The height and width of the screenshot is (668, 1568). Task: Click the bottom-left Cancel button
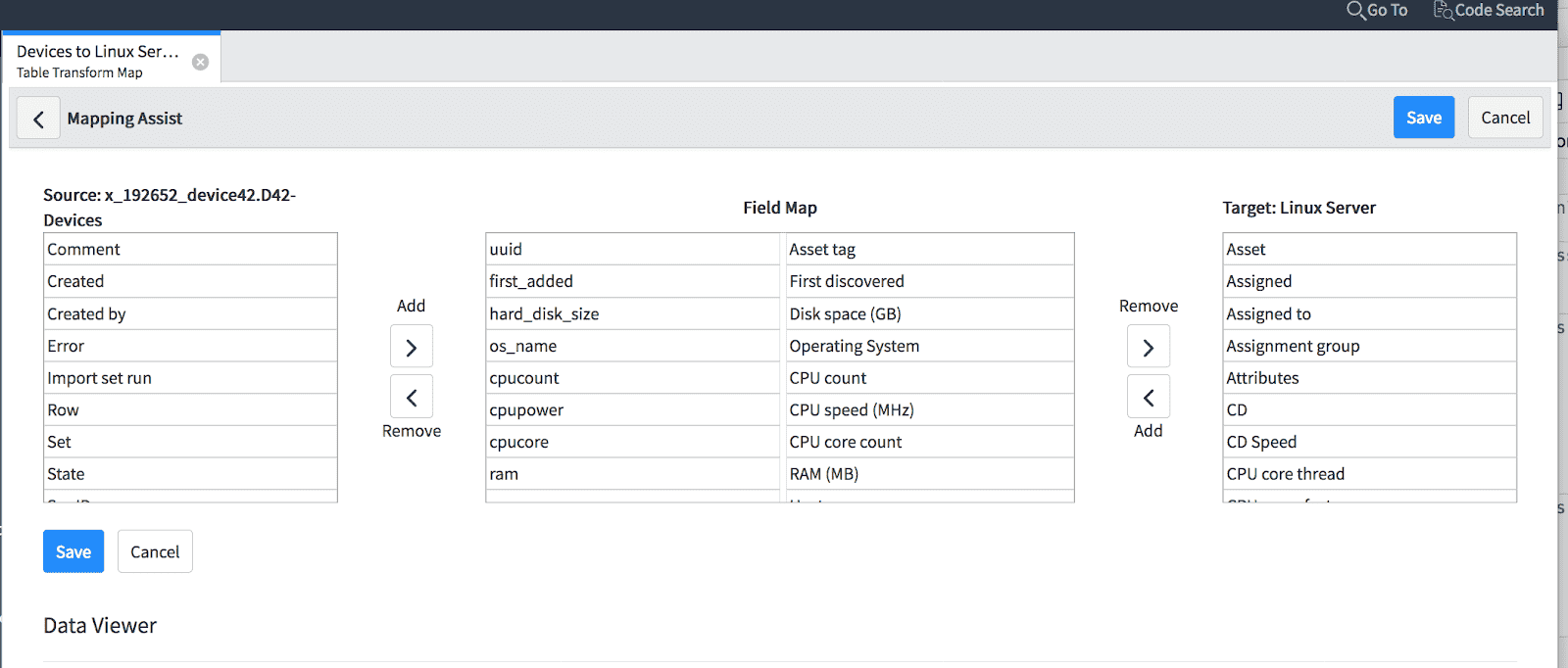tap(155, 551)
